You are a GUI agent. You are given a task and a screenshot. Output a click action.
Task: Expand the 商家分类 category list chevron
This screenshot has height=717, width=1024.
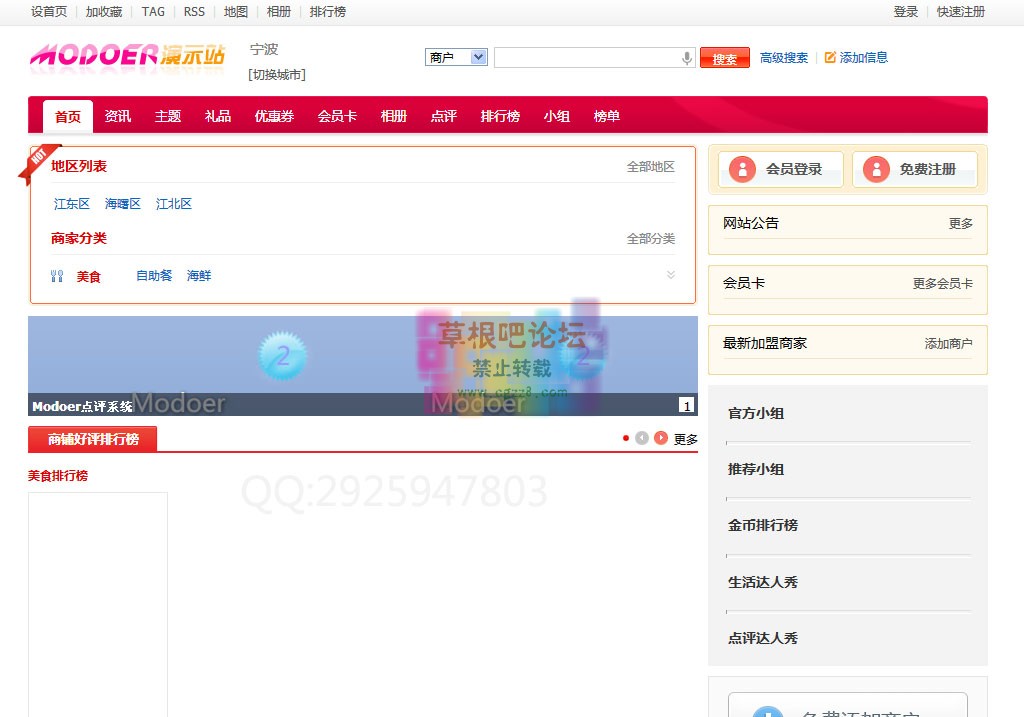pyautogui.click(x=671, y=275)
